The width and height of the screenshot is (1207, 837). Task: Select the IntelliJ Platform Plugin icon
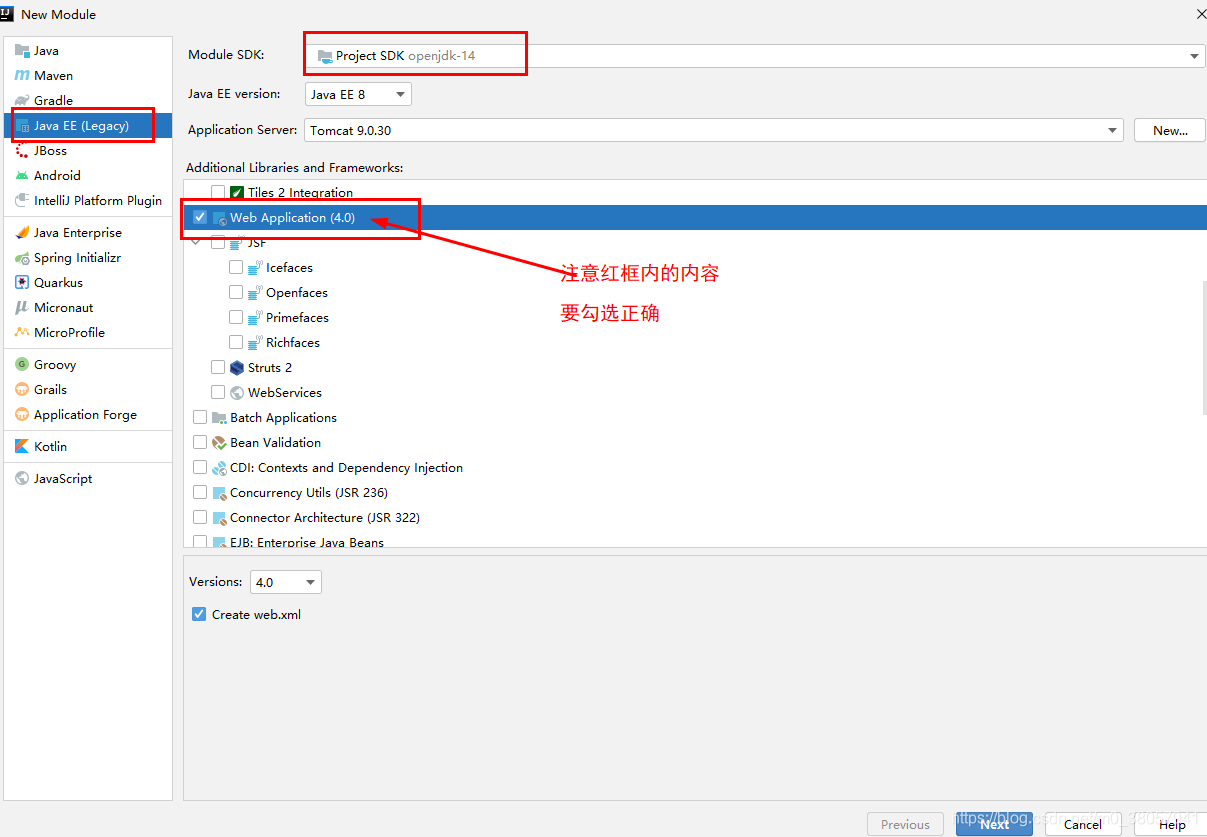tap(22, 200)
